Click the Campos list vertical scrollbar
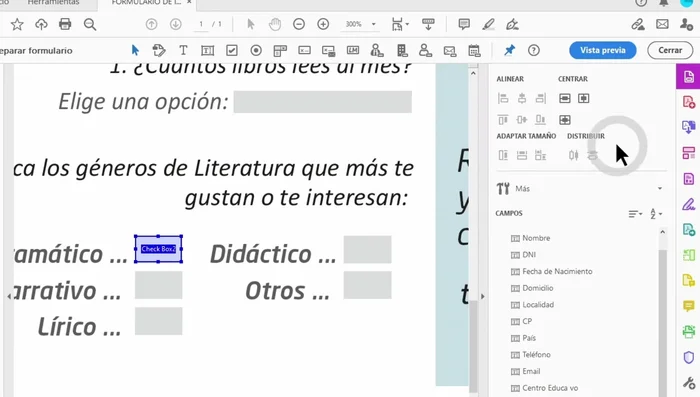This screenshot has height=397, width=700. [x=662, y=322]
